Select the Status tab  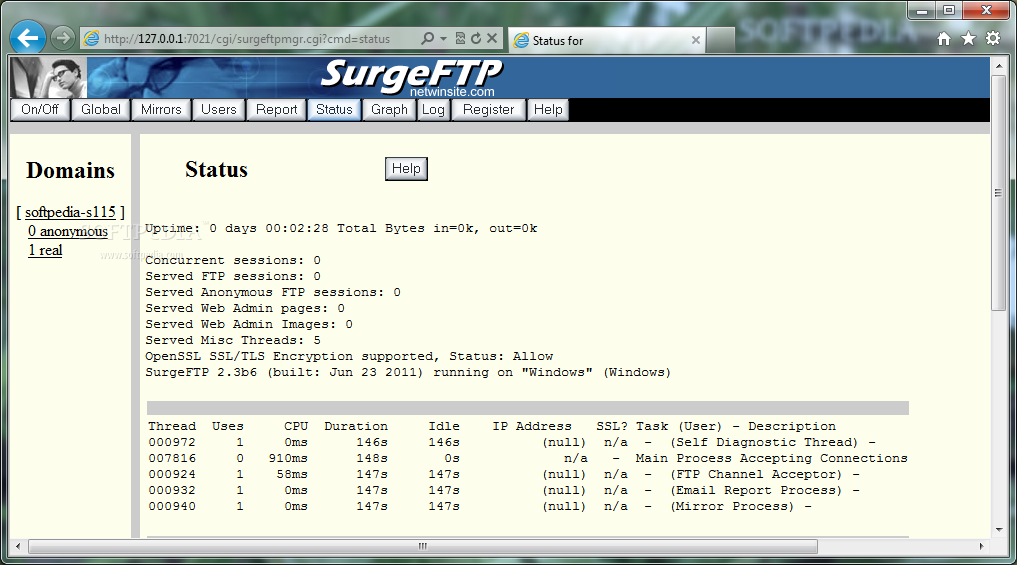334,110
